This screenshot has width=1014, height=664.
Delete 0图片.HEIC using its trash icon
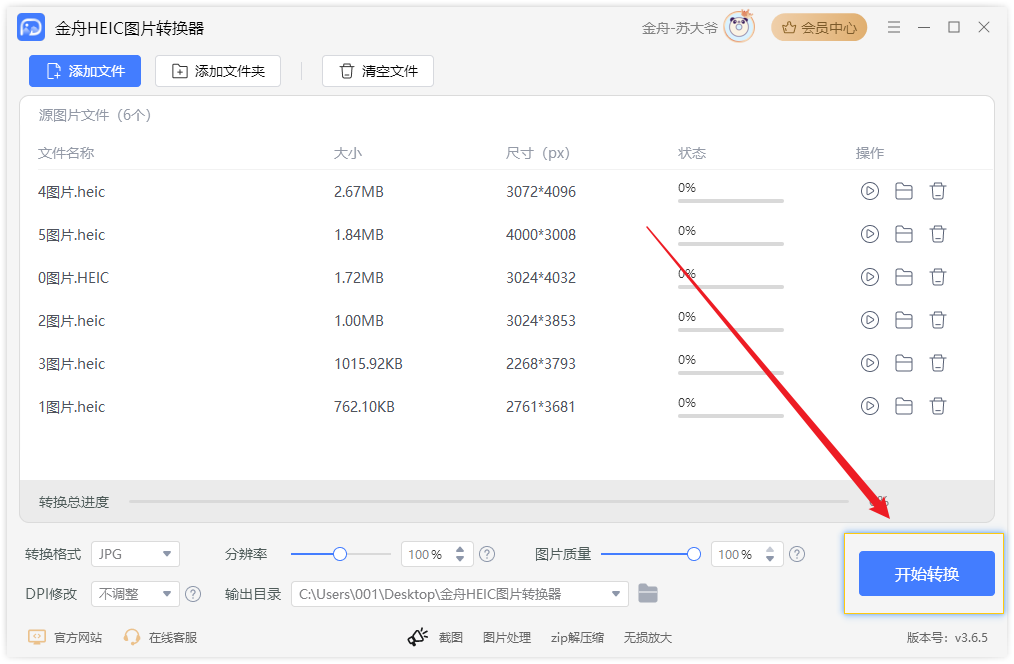(938, 277)
